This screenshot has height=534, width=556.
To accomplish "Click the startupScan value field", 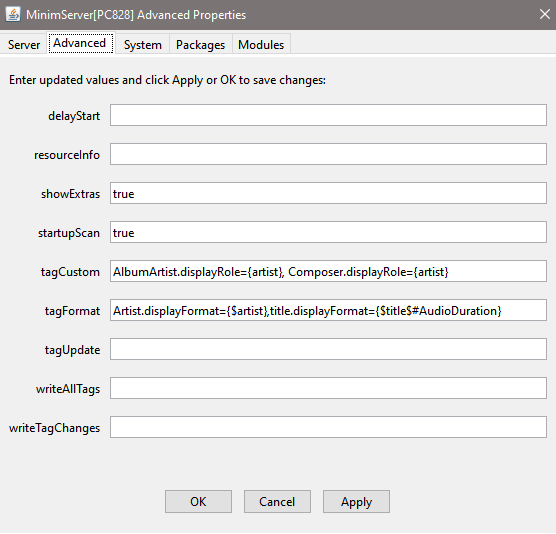I will (328, 232).
